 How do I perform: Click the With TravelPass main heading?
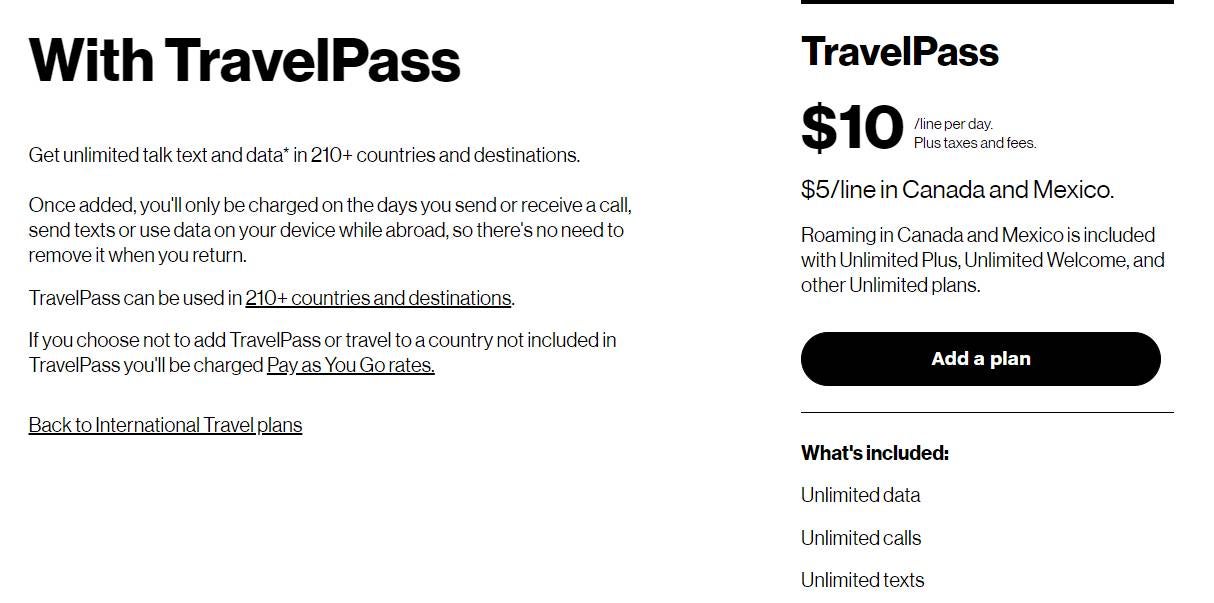pyautogui.click(x=245, y=60)
